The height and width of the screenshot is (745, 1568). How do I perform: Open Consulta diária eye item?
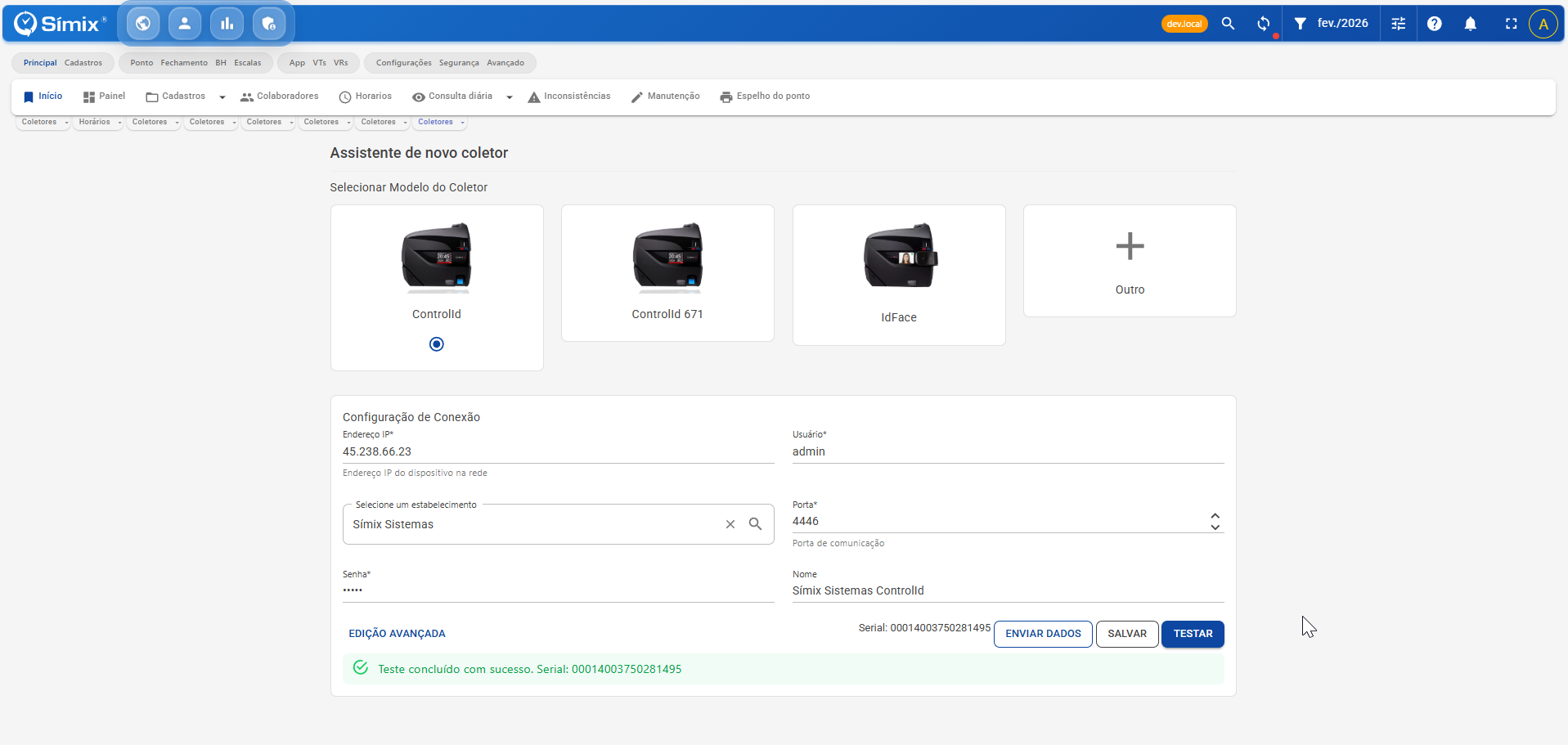pos(452,96)
